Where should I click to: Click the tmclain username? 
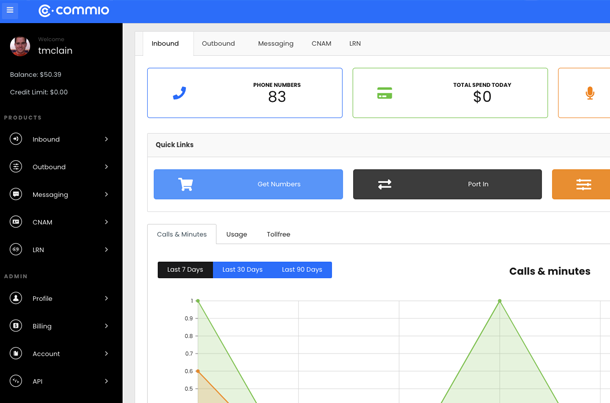(x=55, y=51)
